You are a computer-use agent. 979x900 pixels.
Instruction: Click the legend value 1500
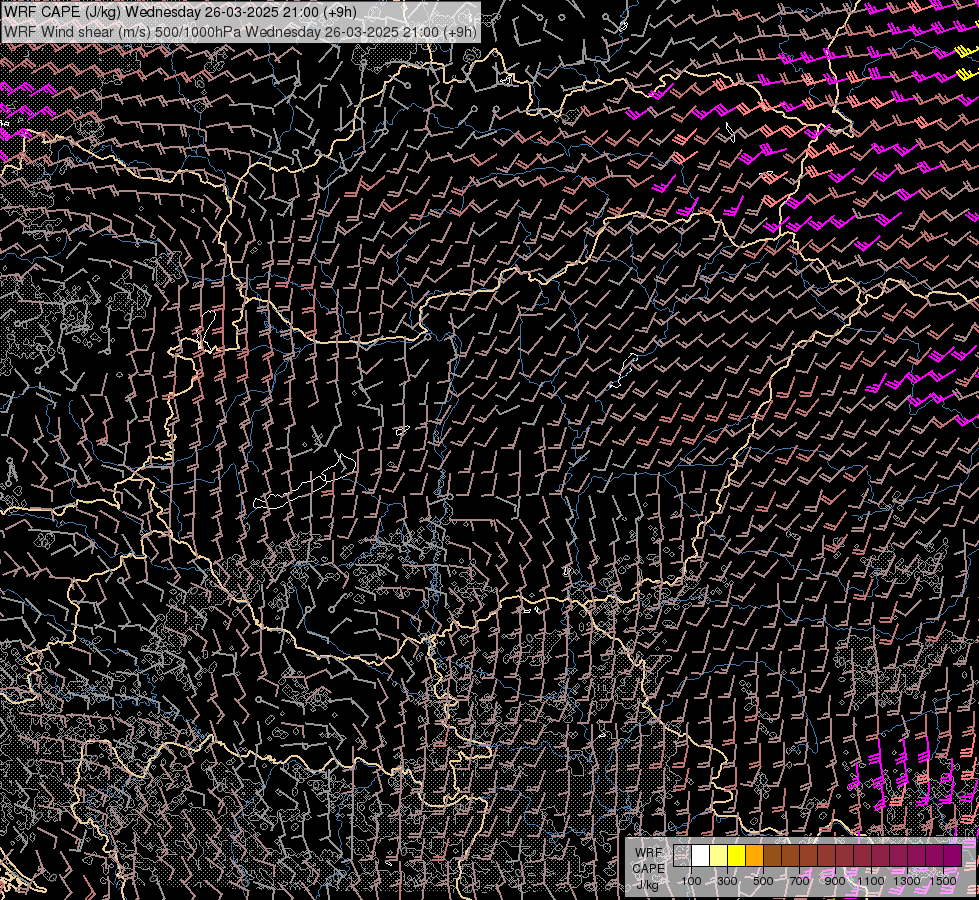[943, 881]
